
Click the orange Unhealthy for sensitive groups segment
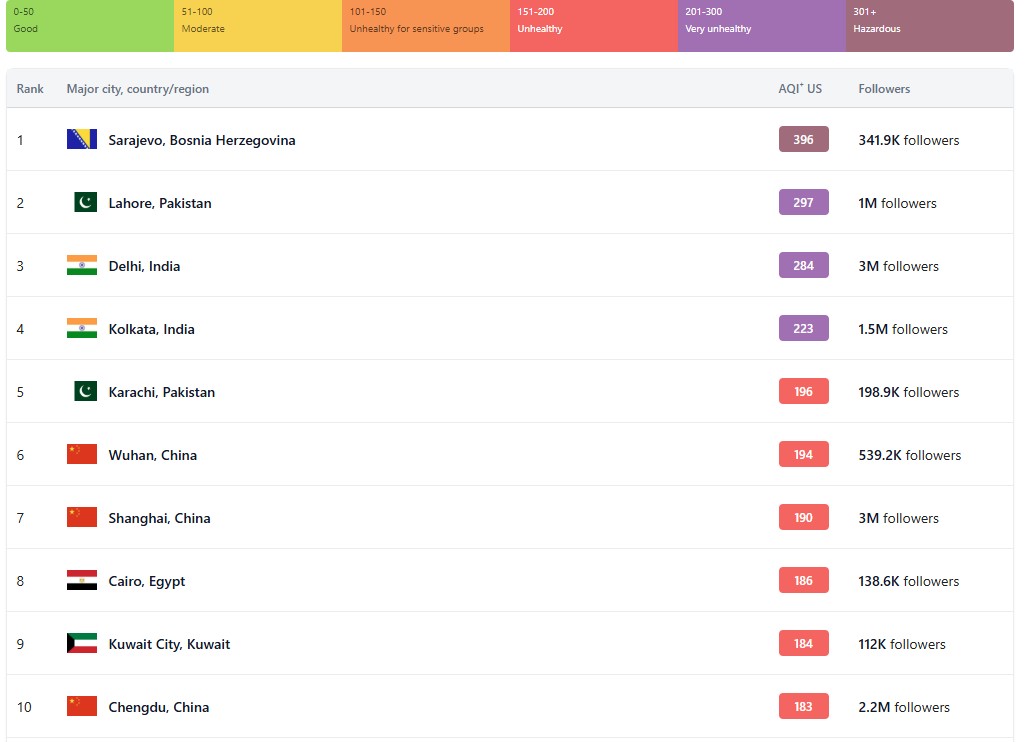[x=426, y=26]
